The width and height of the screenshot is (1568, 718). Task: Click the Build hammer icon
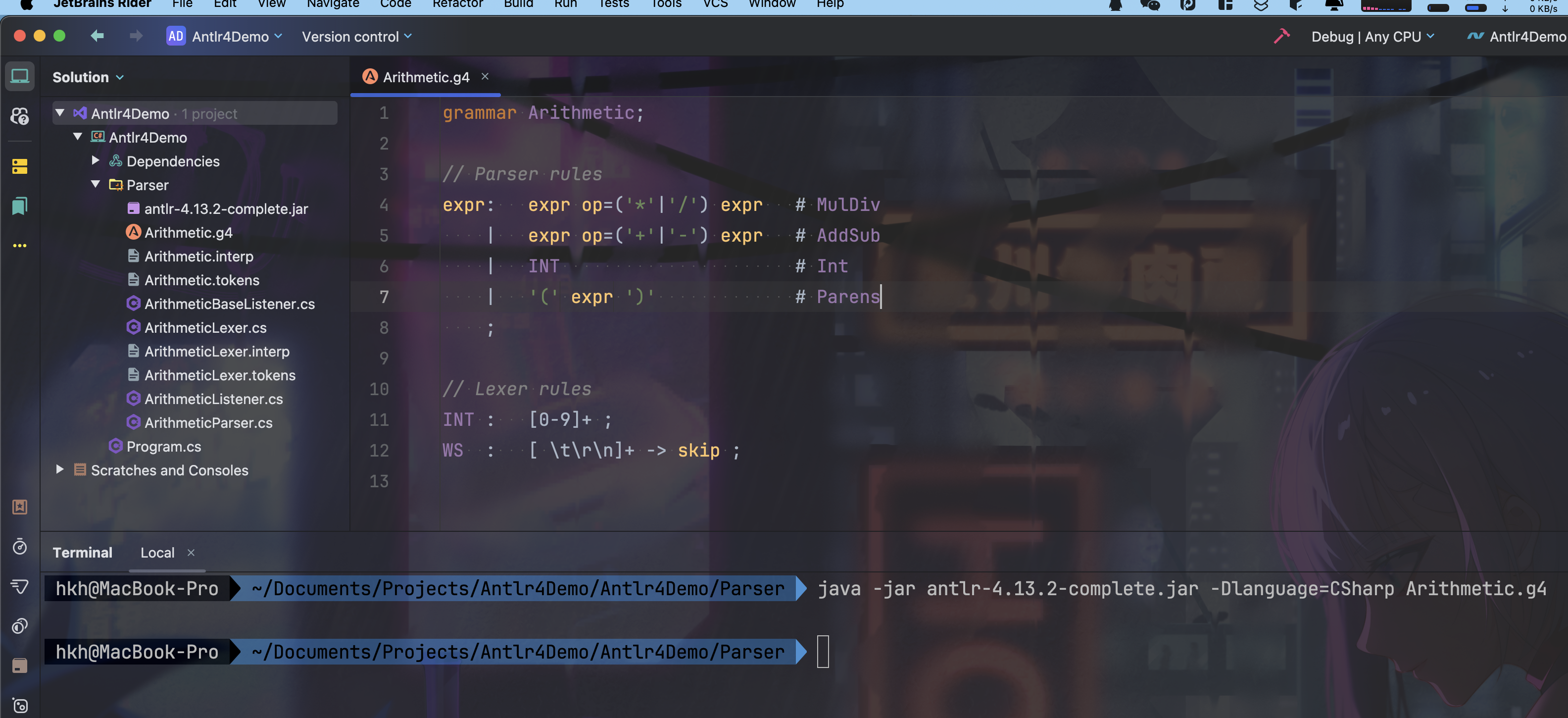(1281, 37)
